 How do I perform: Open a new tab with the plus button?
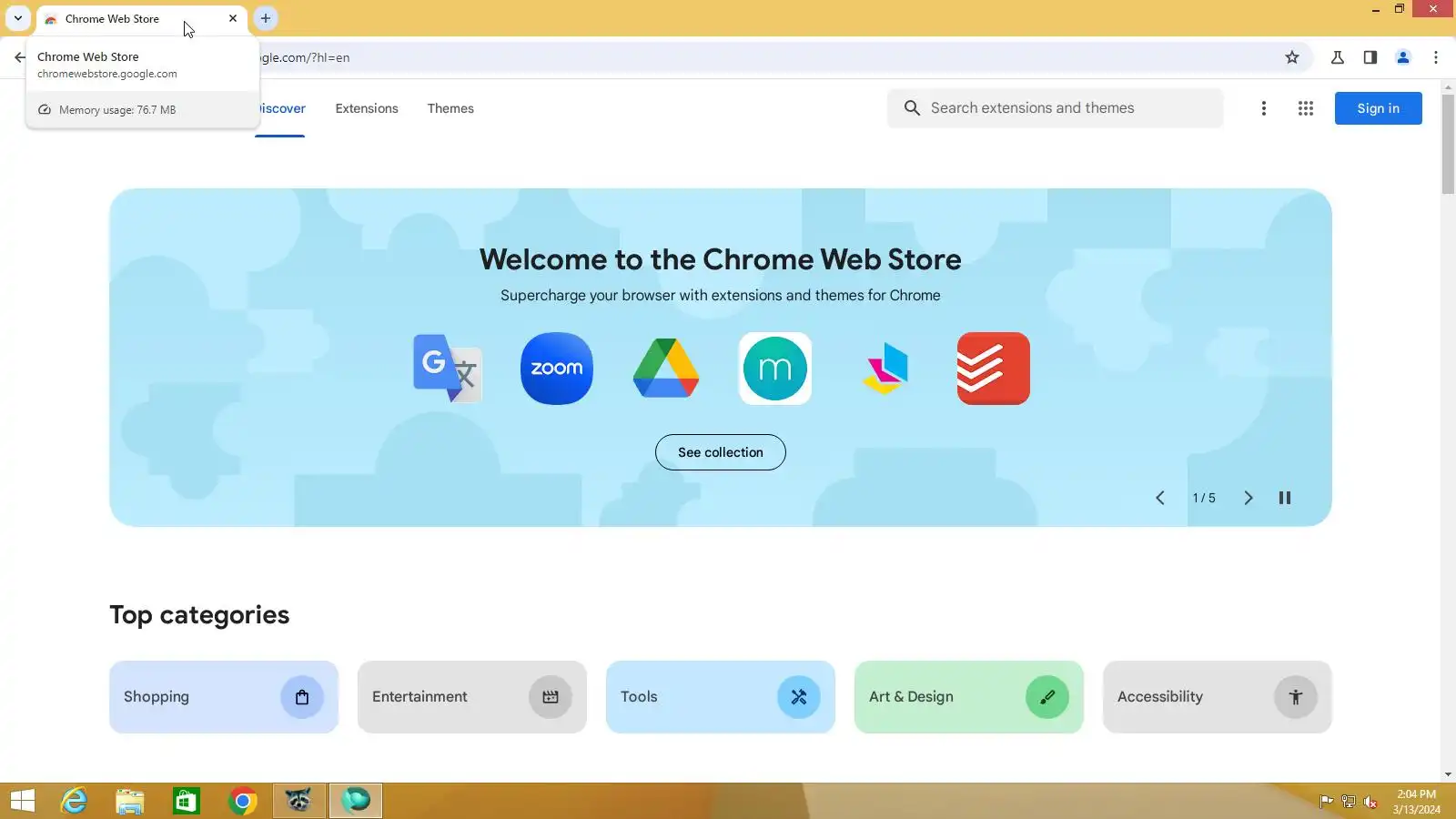266,18
